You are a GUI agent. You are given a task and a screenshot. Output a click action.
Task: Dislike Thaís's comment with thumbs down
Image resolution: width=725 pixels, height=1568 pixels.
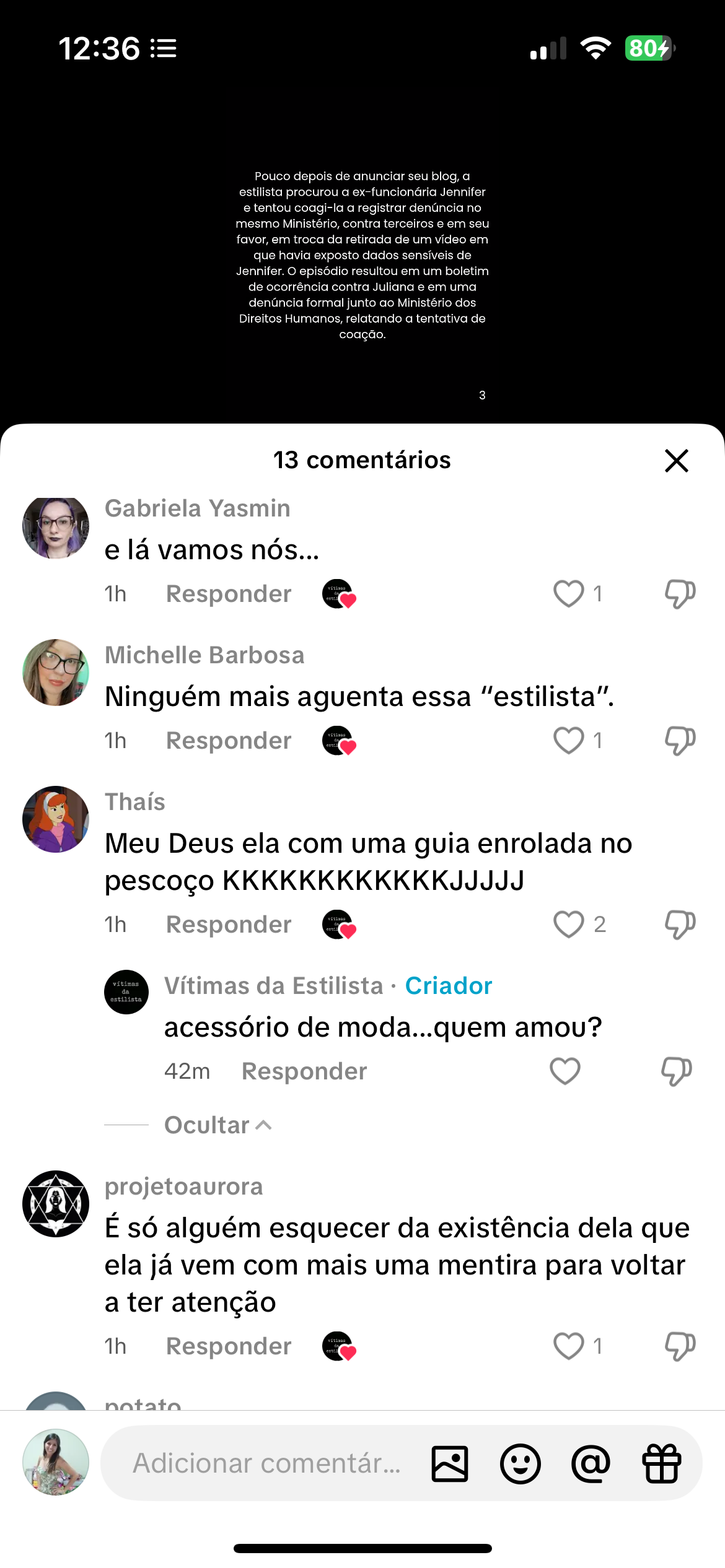click(x=680, y=924)
